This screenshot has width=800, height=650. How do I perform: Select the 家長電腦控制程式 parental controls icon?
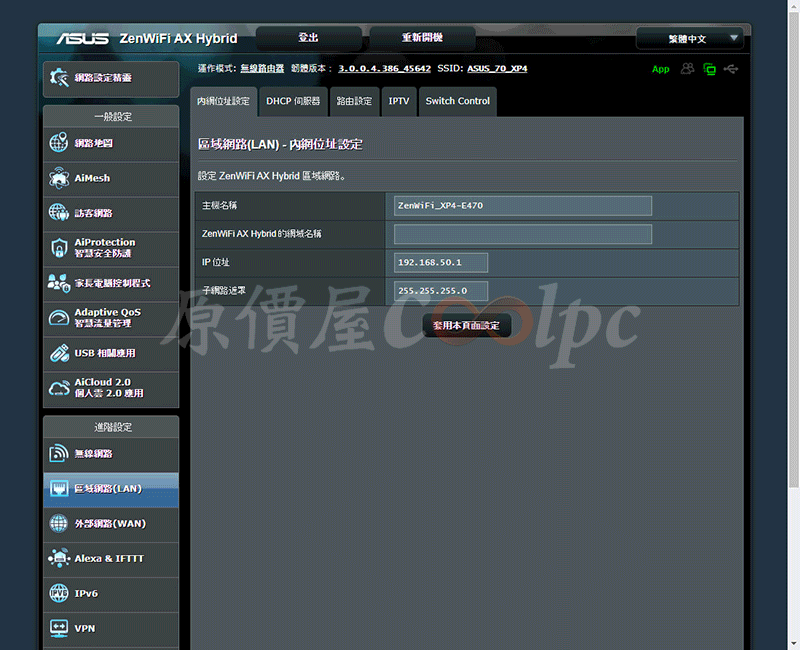pyautogui.click(x=59, y=283)
